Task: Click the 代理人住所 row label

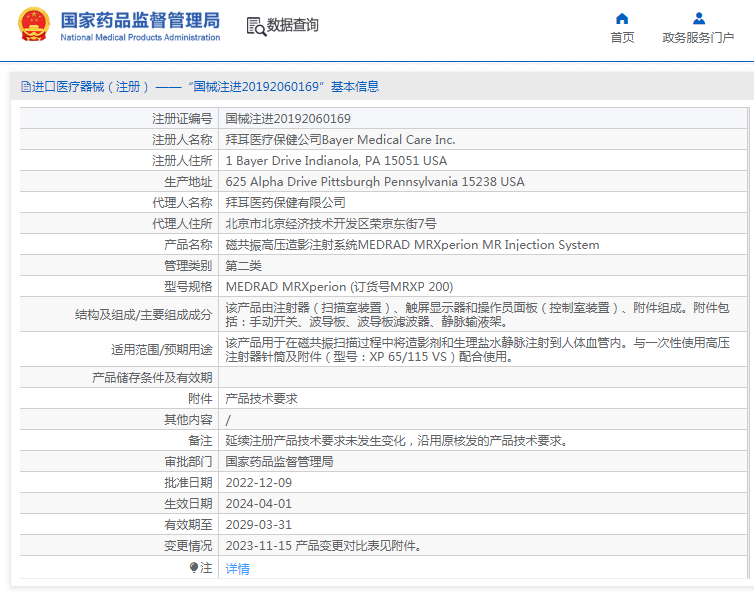Action: click(x=182, y=224)
